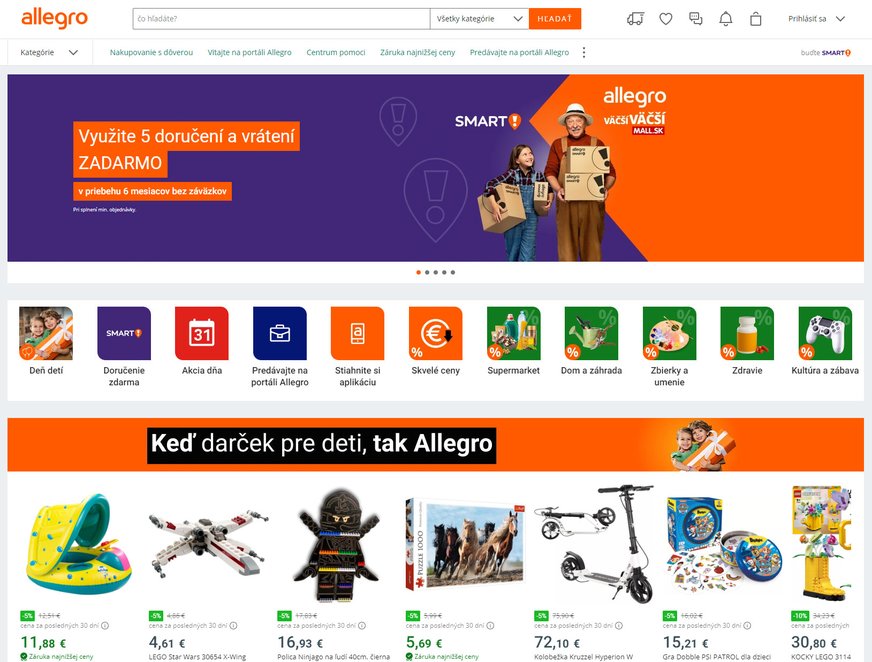Open Centrum pomoci menu link
Viewport: 872px width, 662px height.
coord(336,52)
